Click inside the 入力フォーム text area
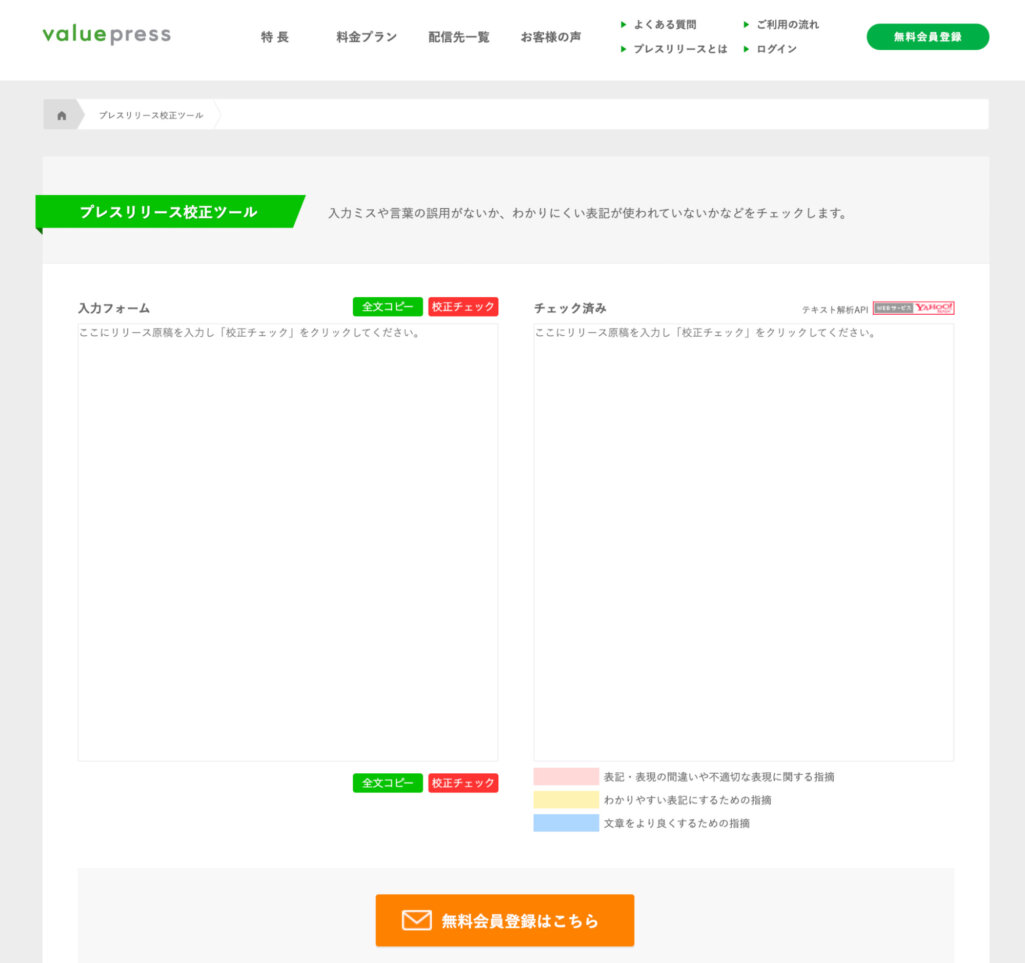 (287, 540)
